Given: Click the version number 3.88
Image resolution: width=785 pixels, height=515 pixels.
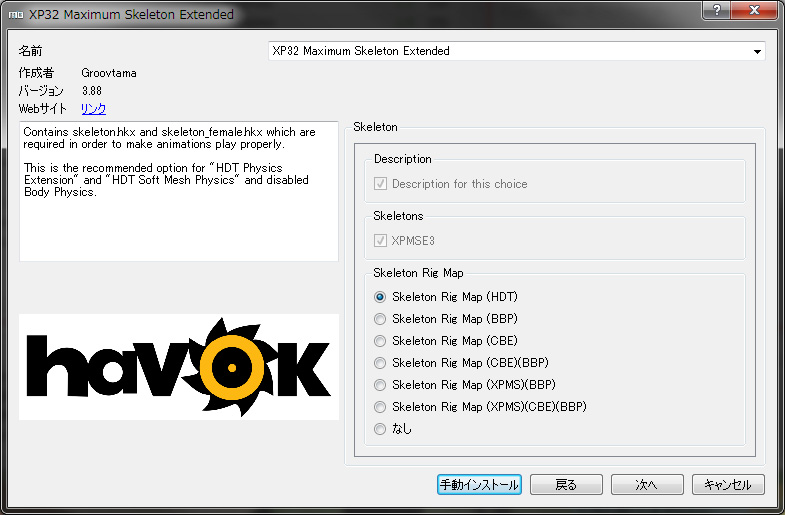Looking at the screenshot, I should (92, 91).
